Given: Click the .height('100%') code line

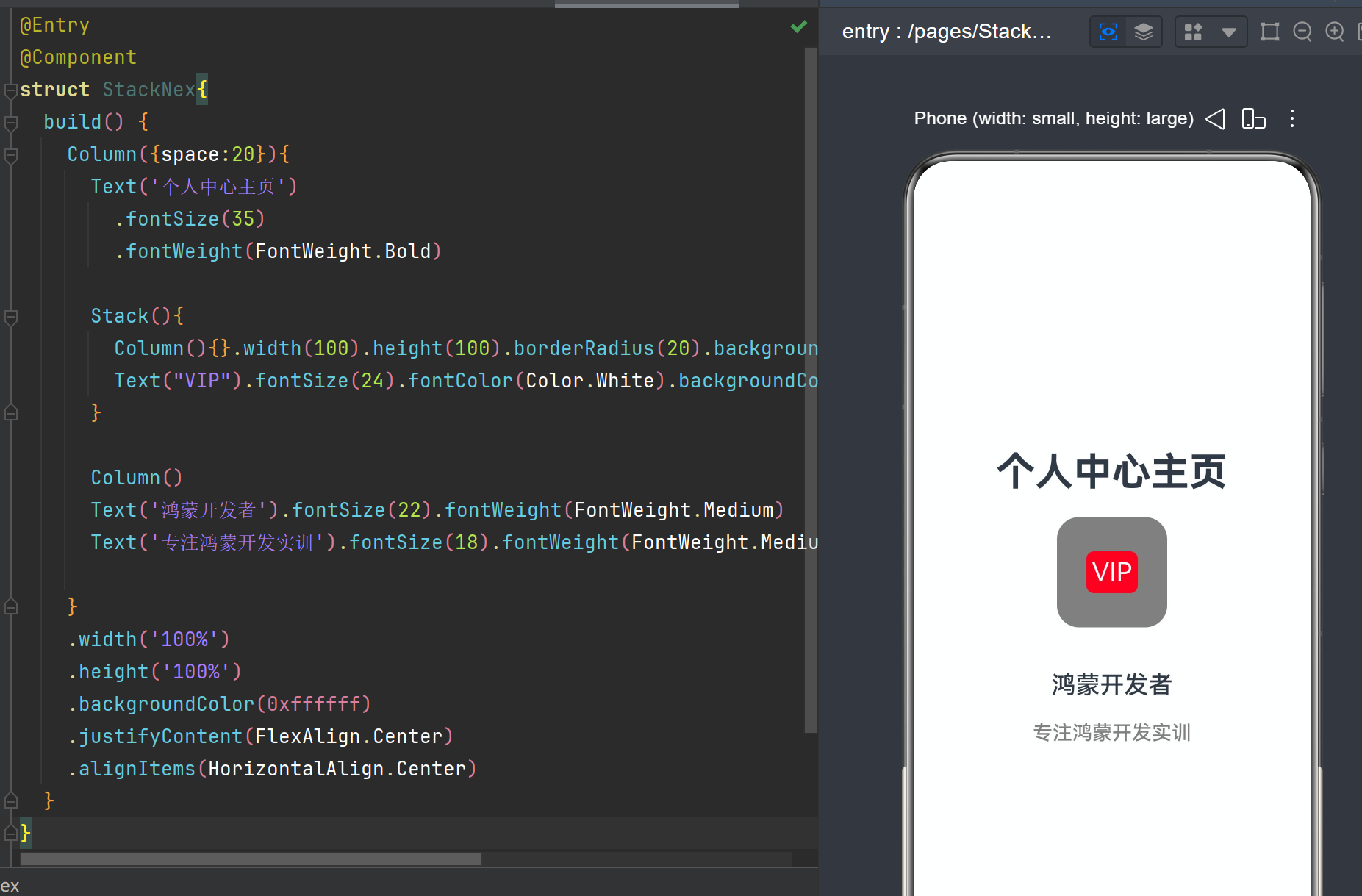Looking at the screenshot, I should pyautogui.click(x=155, y=672).
